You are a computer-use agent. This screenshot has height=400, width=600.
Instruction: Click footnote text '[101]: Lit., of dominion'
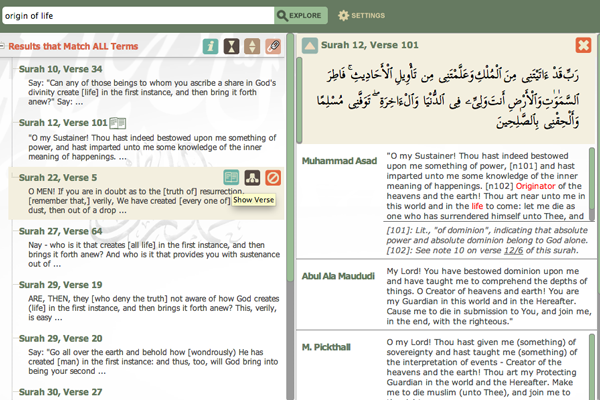click(487, 235)
